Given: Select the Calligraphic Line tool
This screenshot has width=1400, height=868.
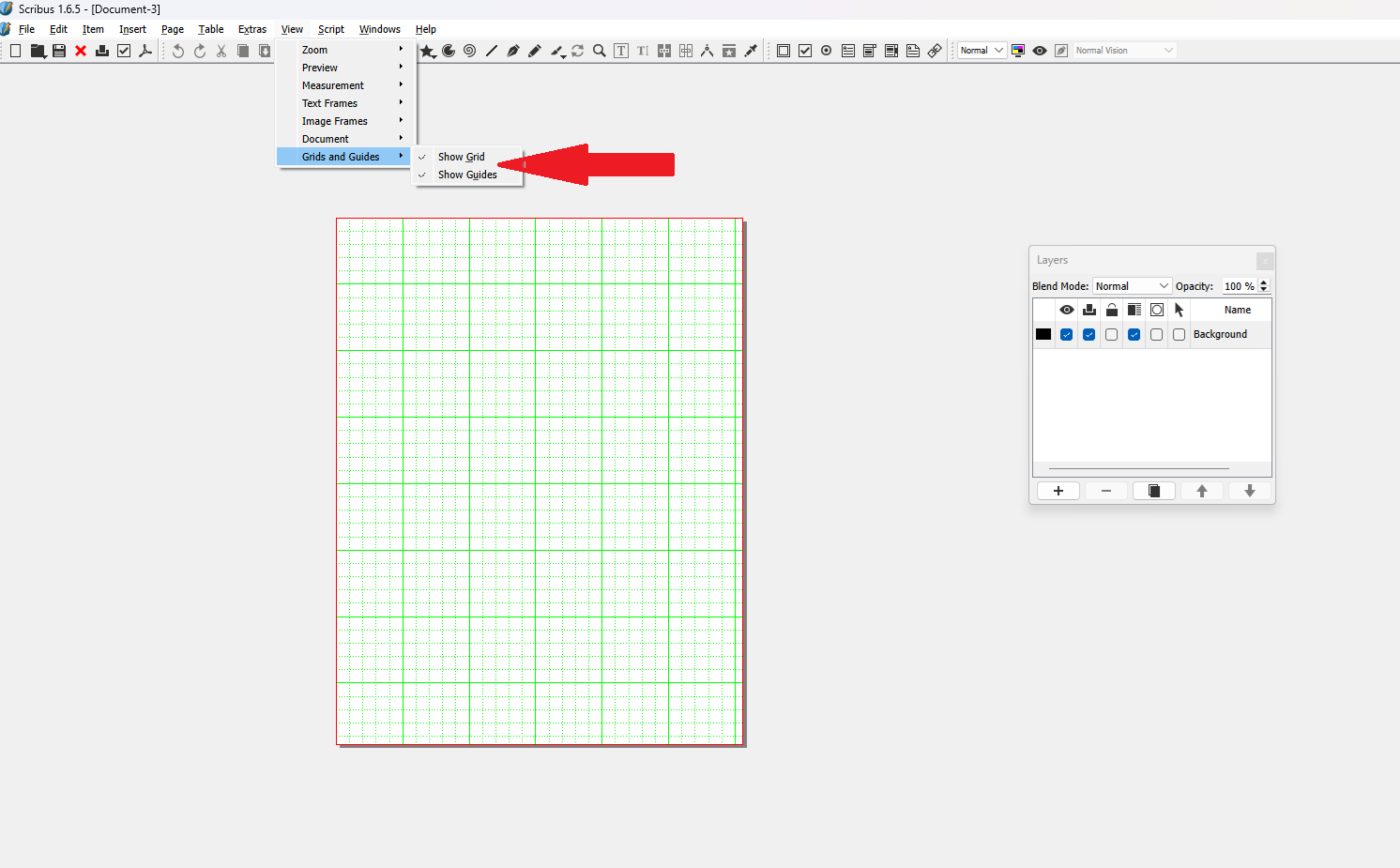Looking at the screenshot, I should [557, 51].
